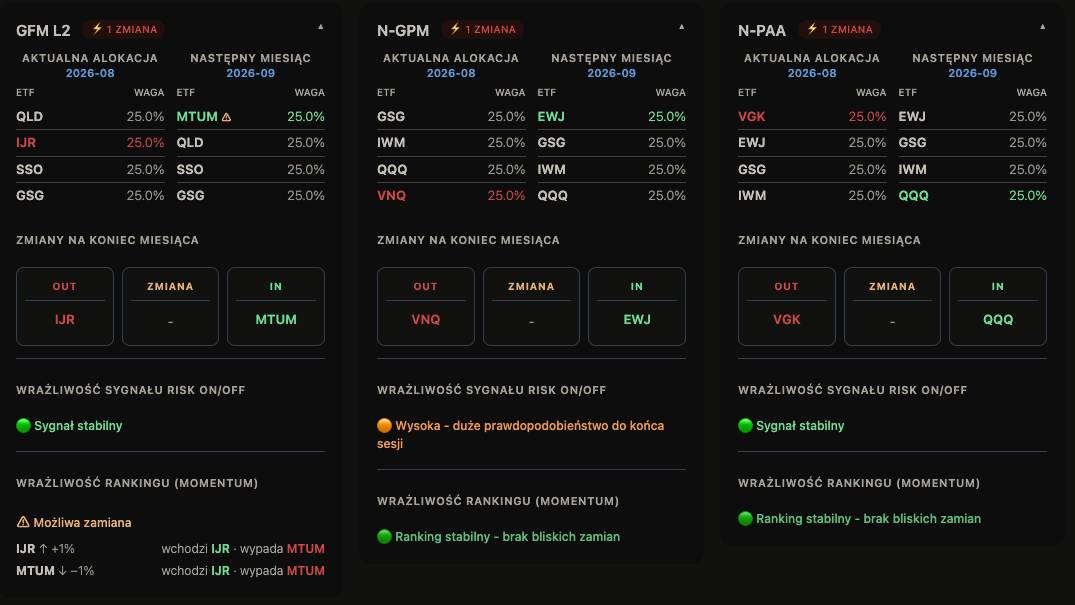This screenshot has width=1075, height=605.
Task: Click WRAŻLIWOŚĆ RANKINGU (MOMENTUM) heading in N-GPM
Action: 498,501
